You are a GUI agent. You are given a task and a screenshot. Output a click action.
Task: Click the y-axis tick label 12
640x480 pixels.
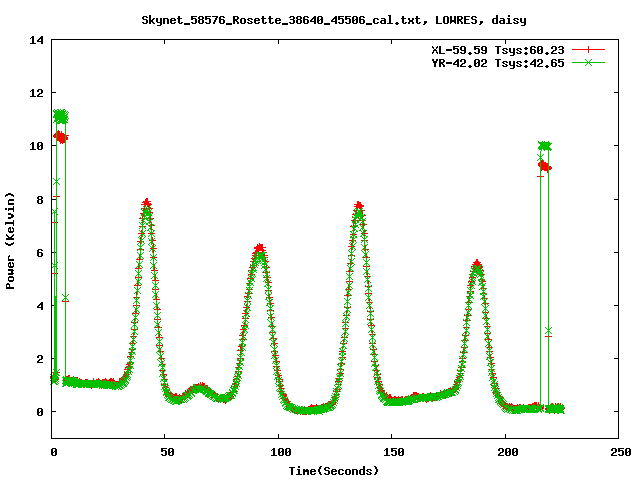click(36, 93)
